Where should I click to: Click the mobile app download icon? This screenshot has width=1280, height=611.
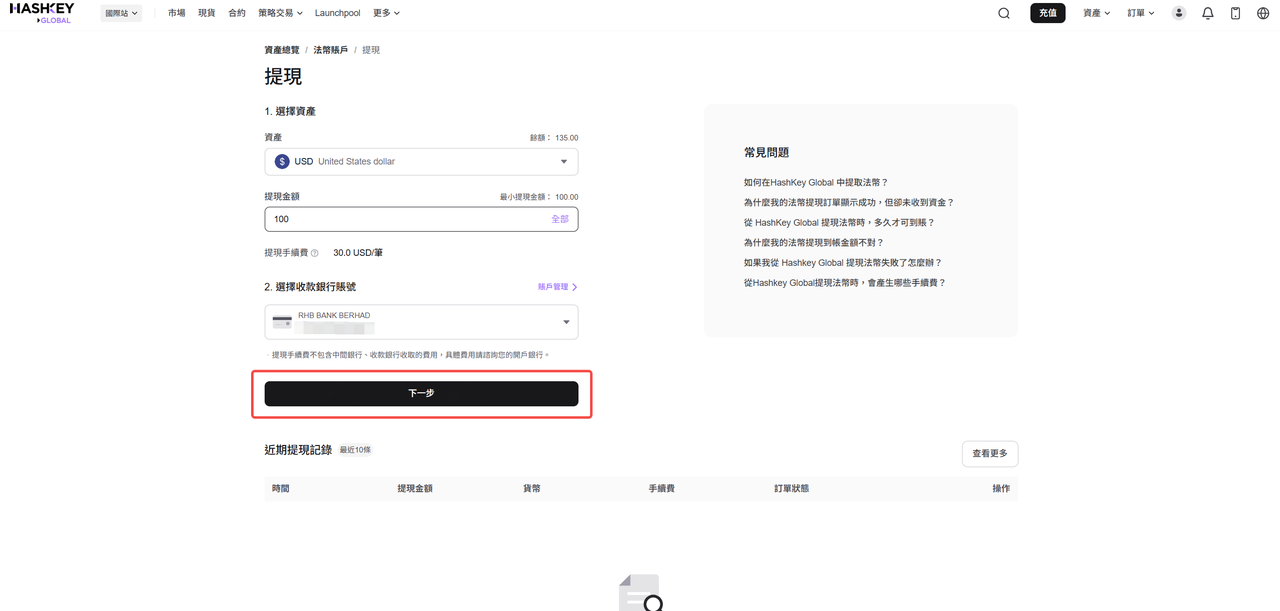pyautogui.click(x=1235, y=13)
